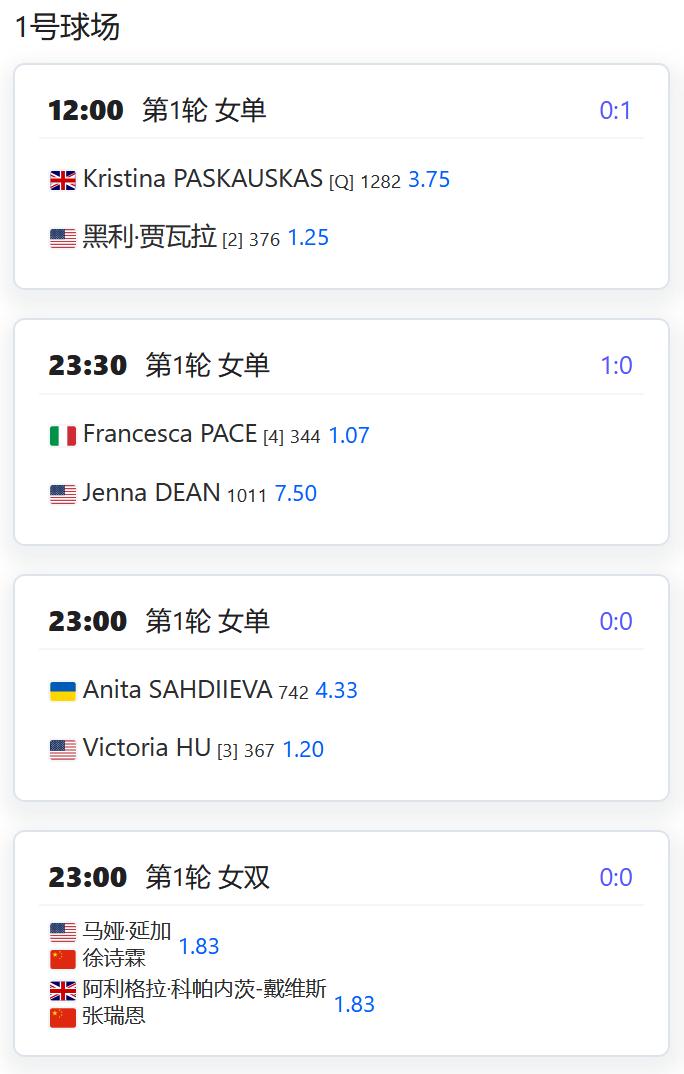This screenshot has height=1074, width=684.
Task: Open 阿利格拉·科帕内茨-戴维斯 player profile
Action: click(x=205, y=988)
